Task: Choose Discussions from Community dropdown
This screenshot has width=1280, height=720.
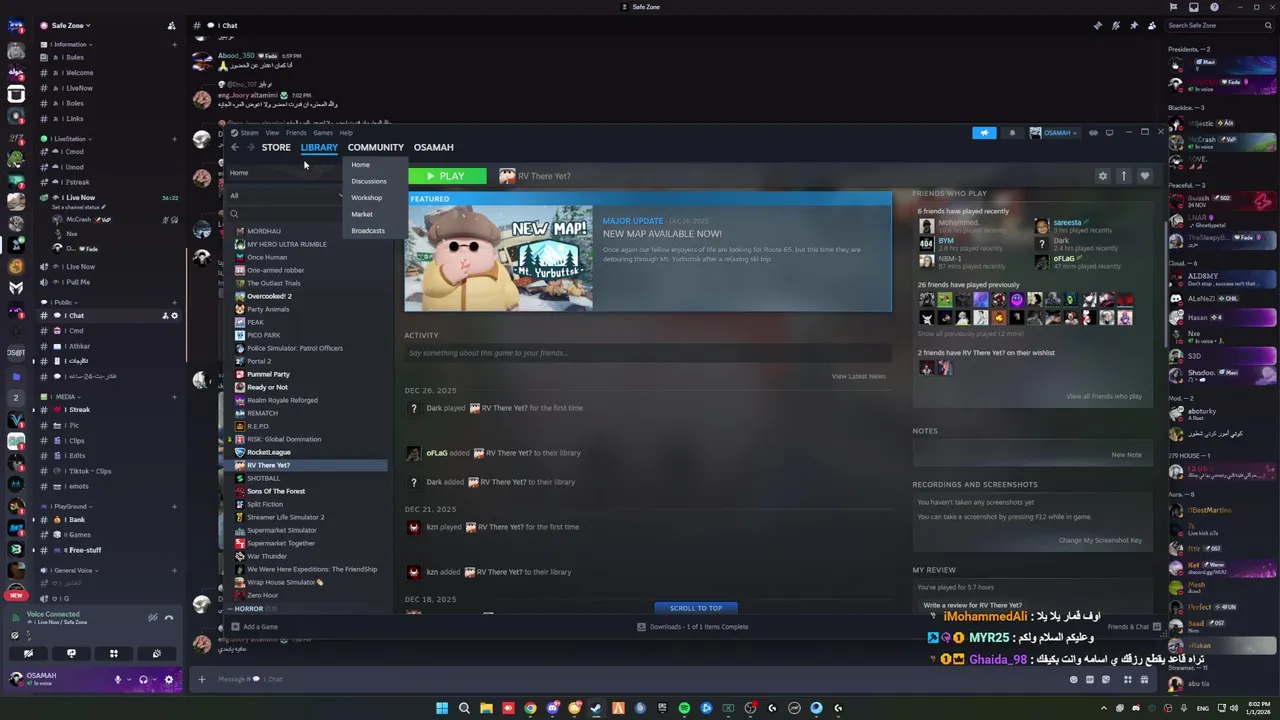Action: (x=369, y=181)
